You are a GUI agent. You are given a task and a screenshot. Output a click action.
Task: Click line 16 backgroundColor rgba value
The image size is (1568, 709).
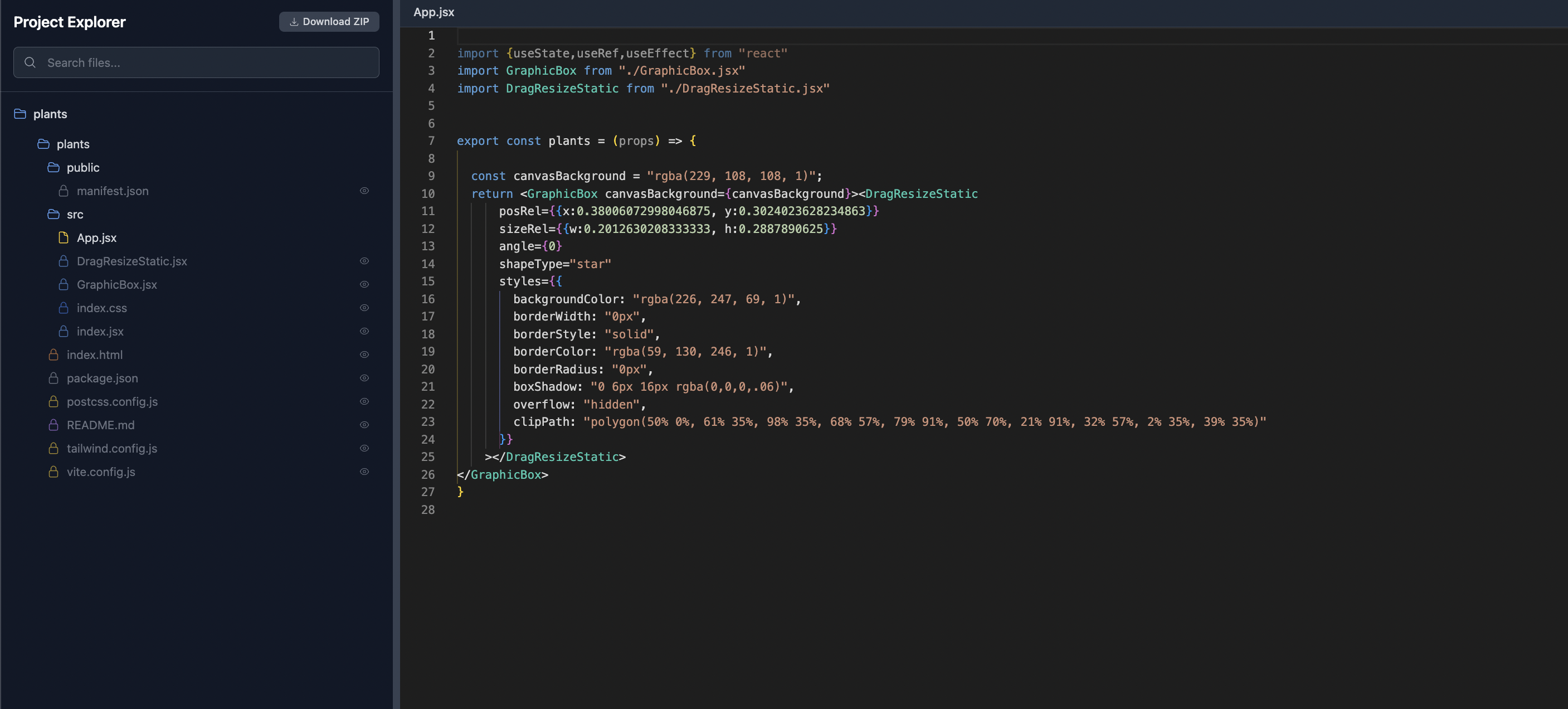pos(713,299)
